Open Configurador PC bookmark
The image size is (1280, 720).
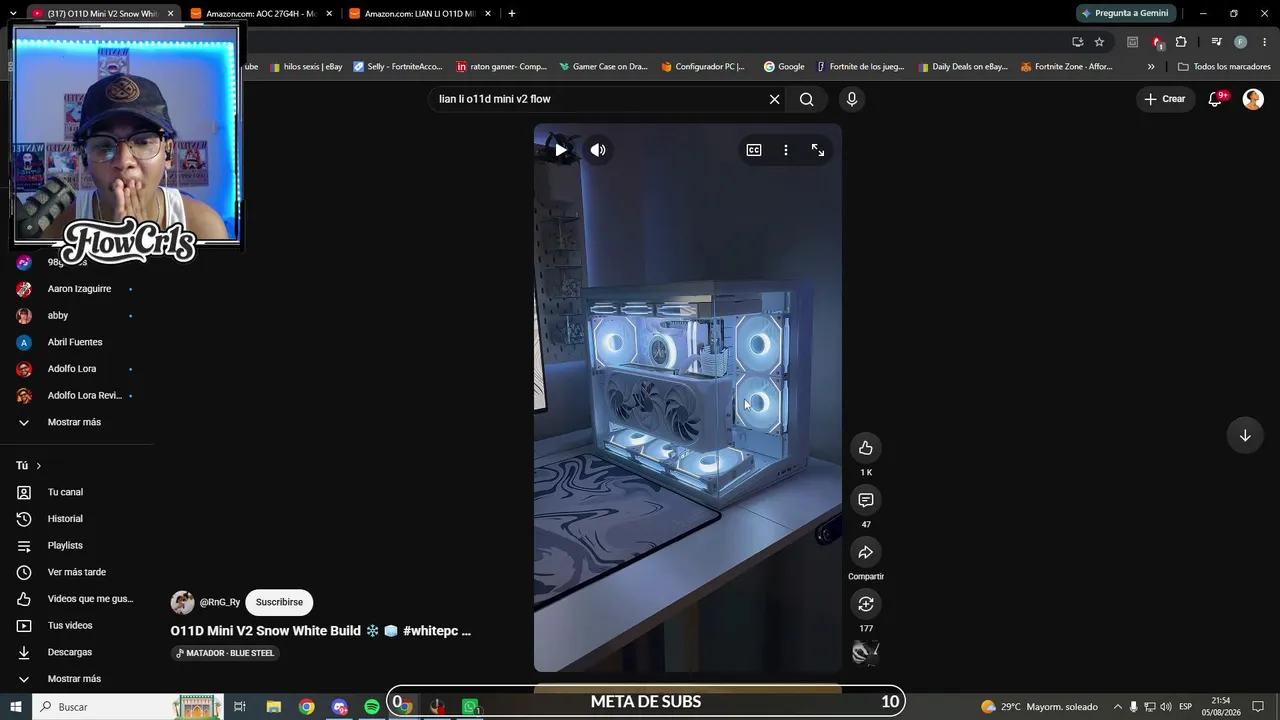(x=703, y=67)
